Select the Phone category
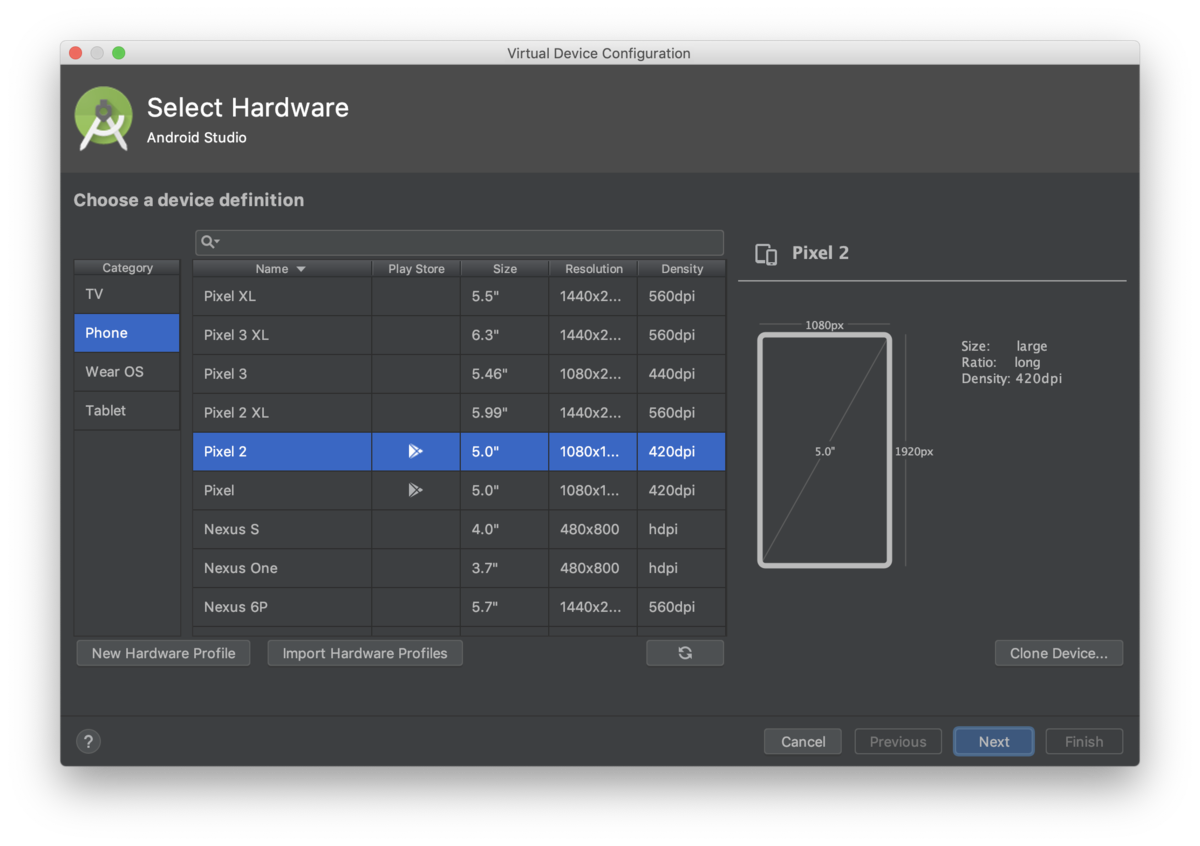 (127, 333)
